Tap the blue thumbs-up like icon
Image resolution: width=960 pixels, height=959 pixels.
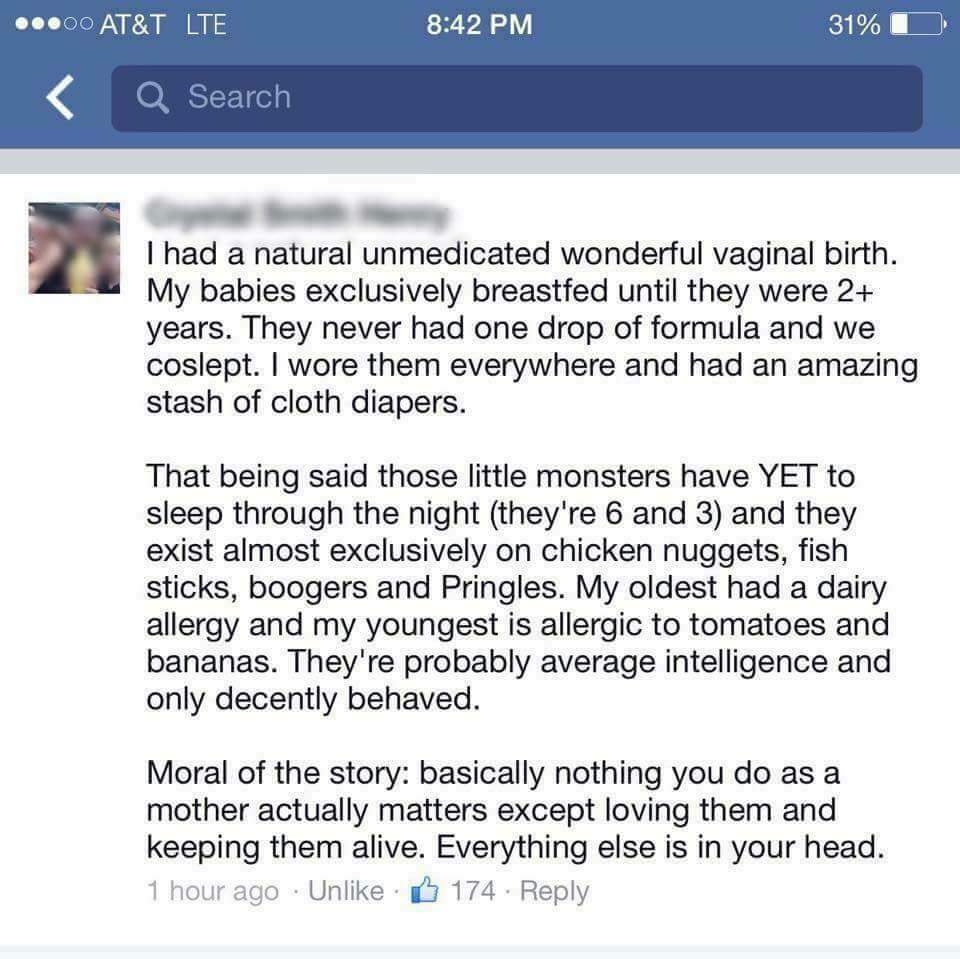coord(425,889)
